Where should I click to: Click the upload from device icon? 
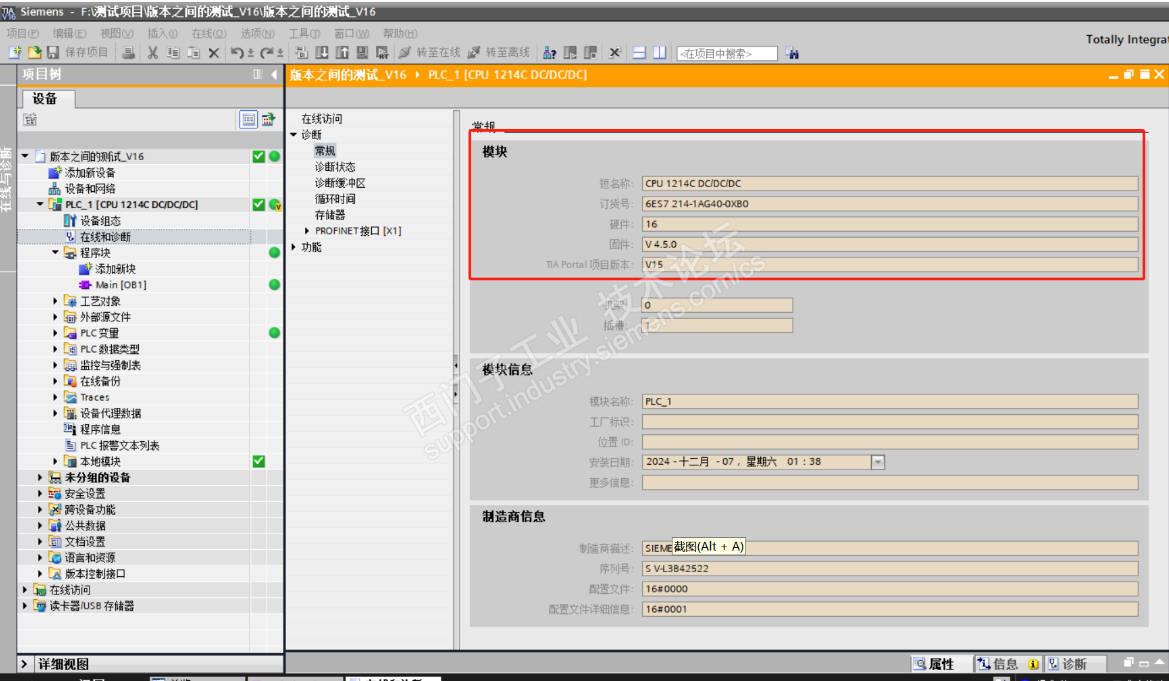[x=342, y=52]
